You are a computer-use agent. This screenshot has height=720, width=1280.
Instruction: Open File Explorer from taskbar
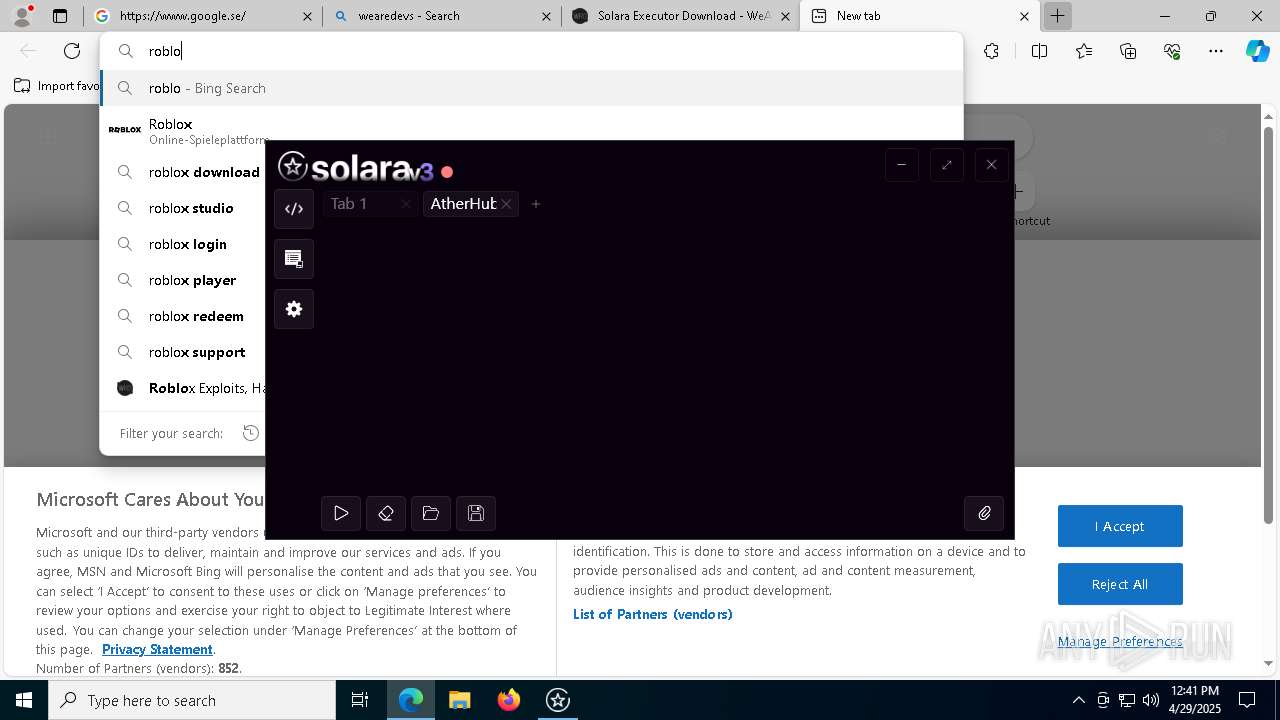[459, 700]
